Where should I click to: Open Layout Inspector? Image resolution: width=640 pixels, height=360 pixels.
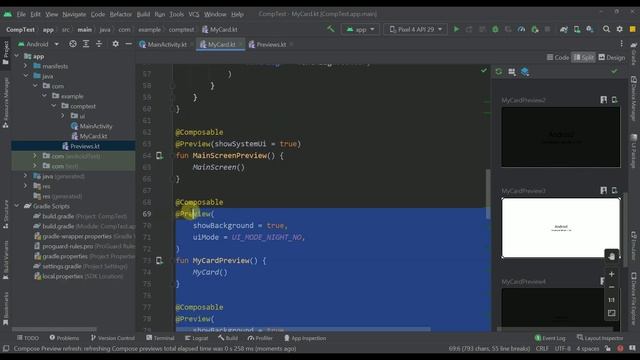[x=600, y=338]
